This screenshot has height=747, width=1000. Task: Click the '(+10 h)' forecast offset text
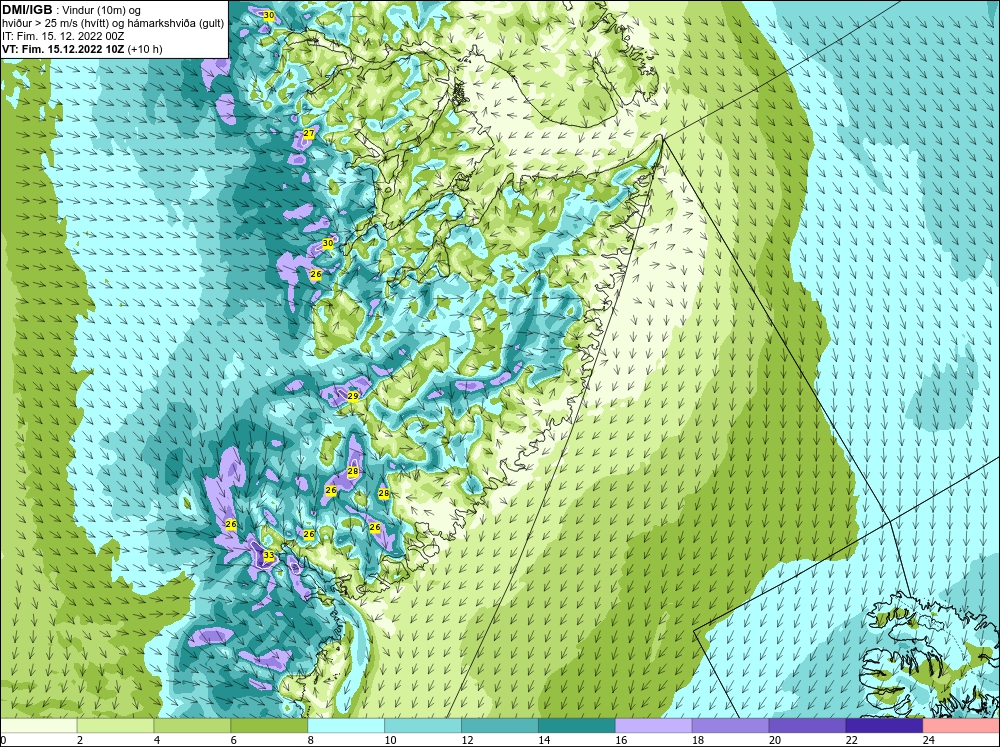145,49
